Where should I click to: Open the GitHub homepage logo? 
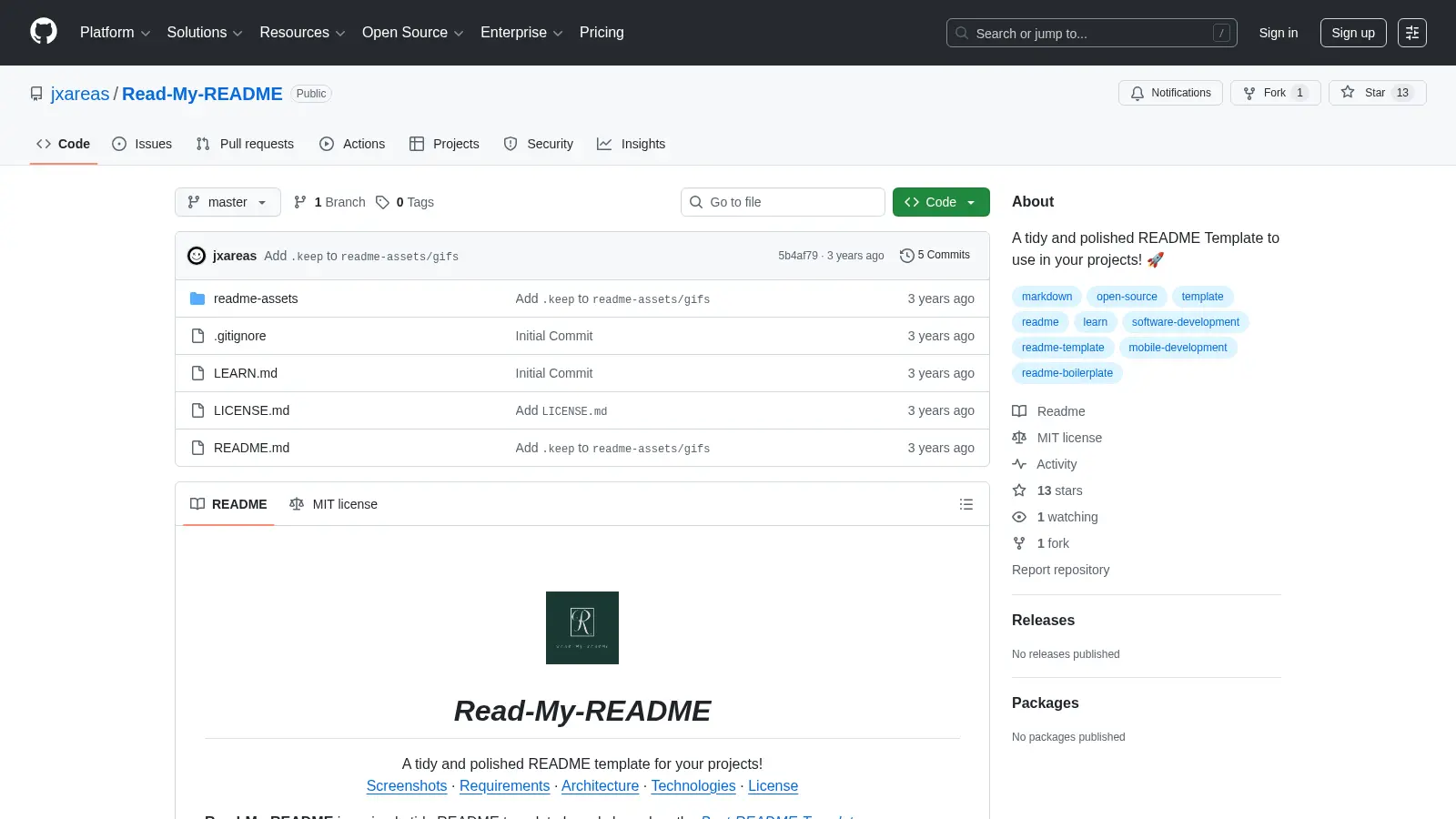point(44,32)
